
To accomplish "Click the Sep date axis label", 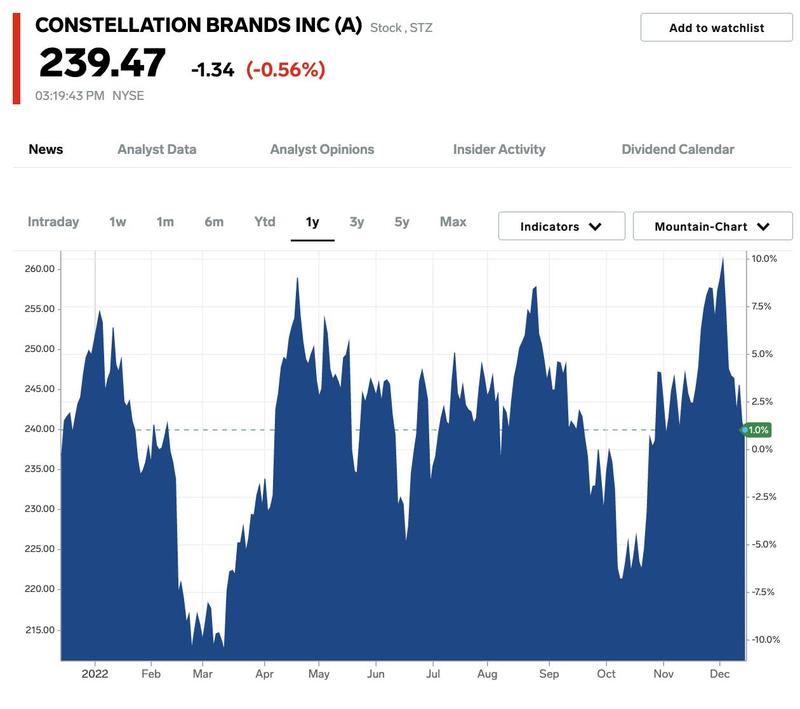I will [x=549, y=674].
